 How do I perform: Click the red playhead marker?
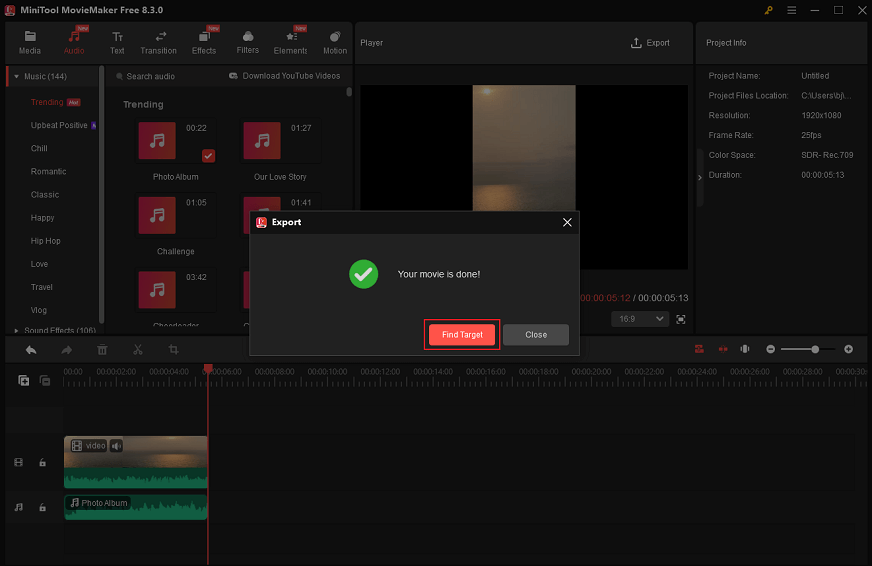(208, 369)
